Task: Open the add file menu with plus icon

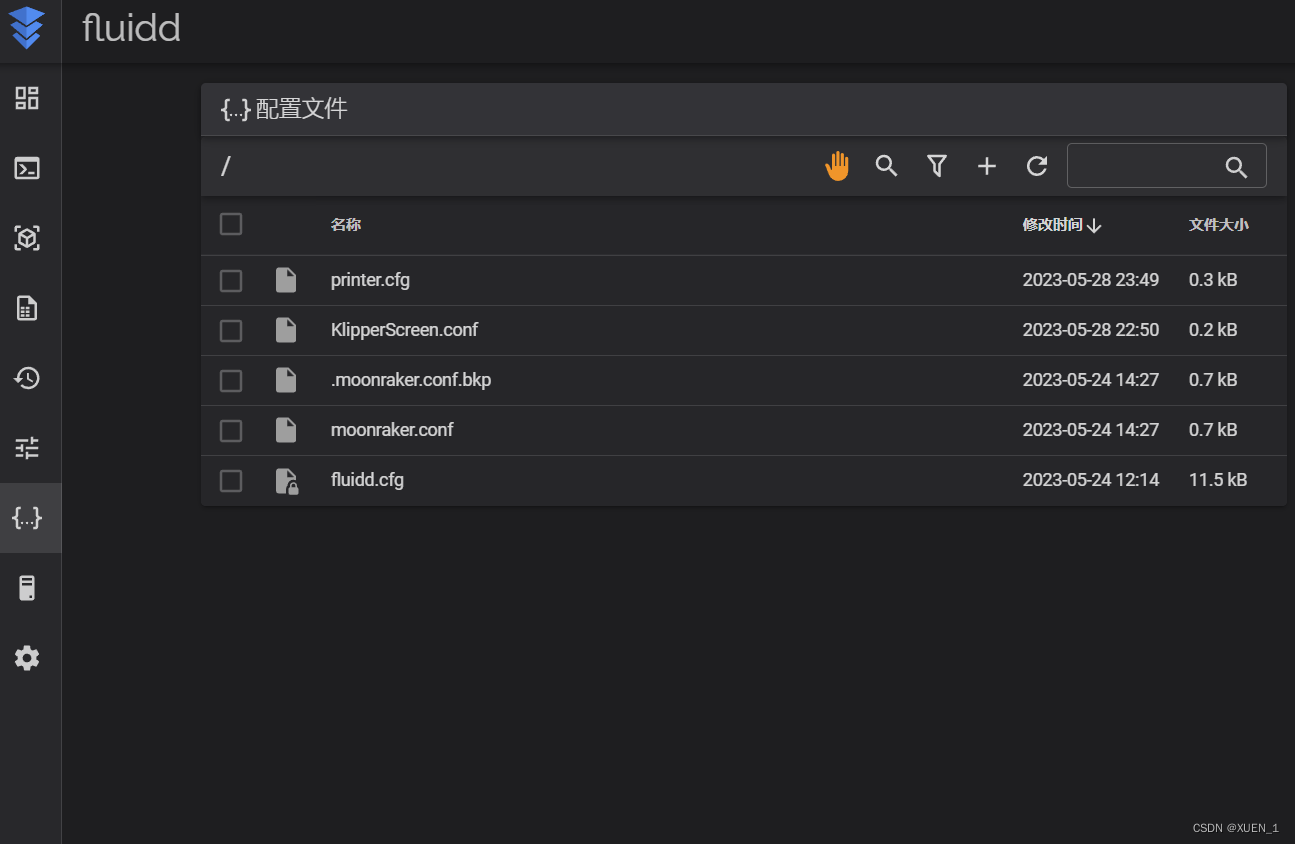Action: pyautogui.click(x=986, y=166)
